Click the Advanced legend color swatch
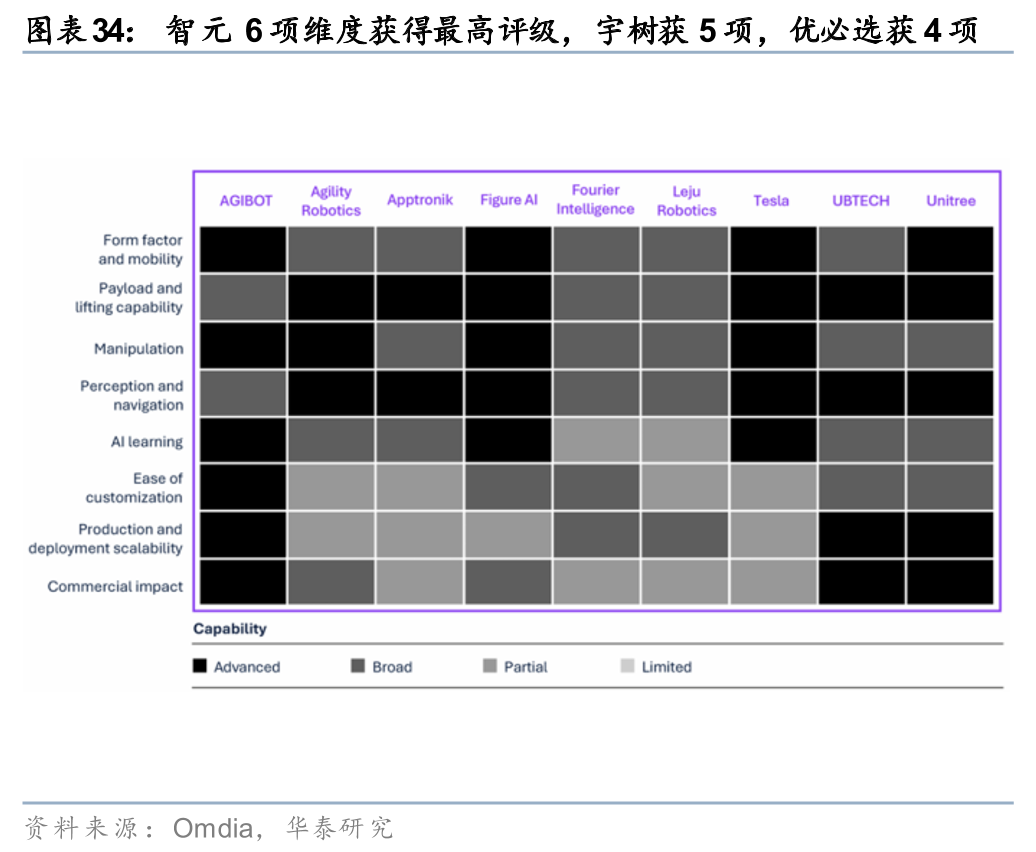 tap(200, 666)
